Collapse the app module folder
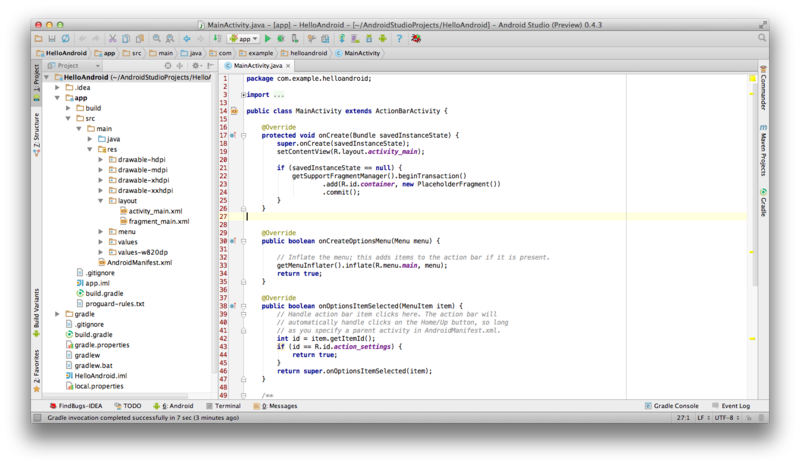This screenshot has width=800, height=466. [57, 97]
